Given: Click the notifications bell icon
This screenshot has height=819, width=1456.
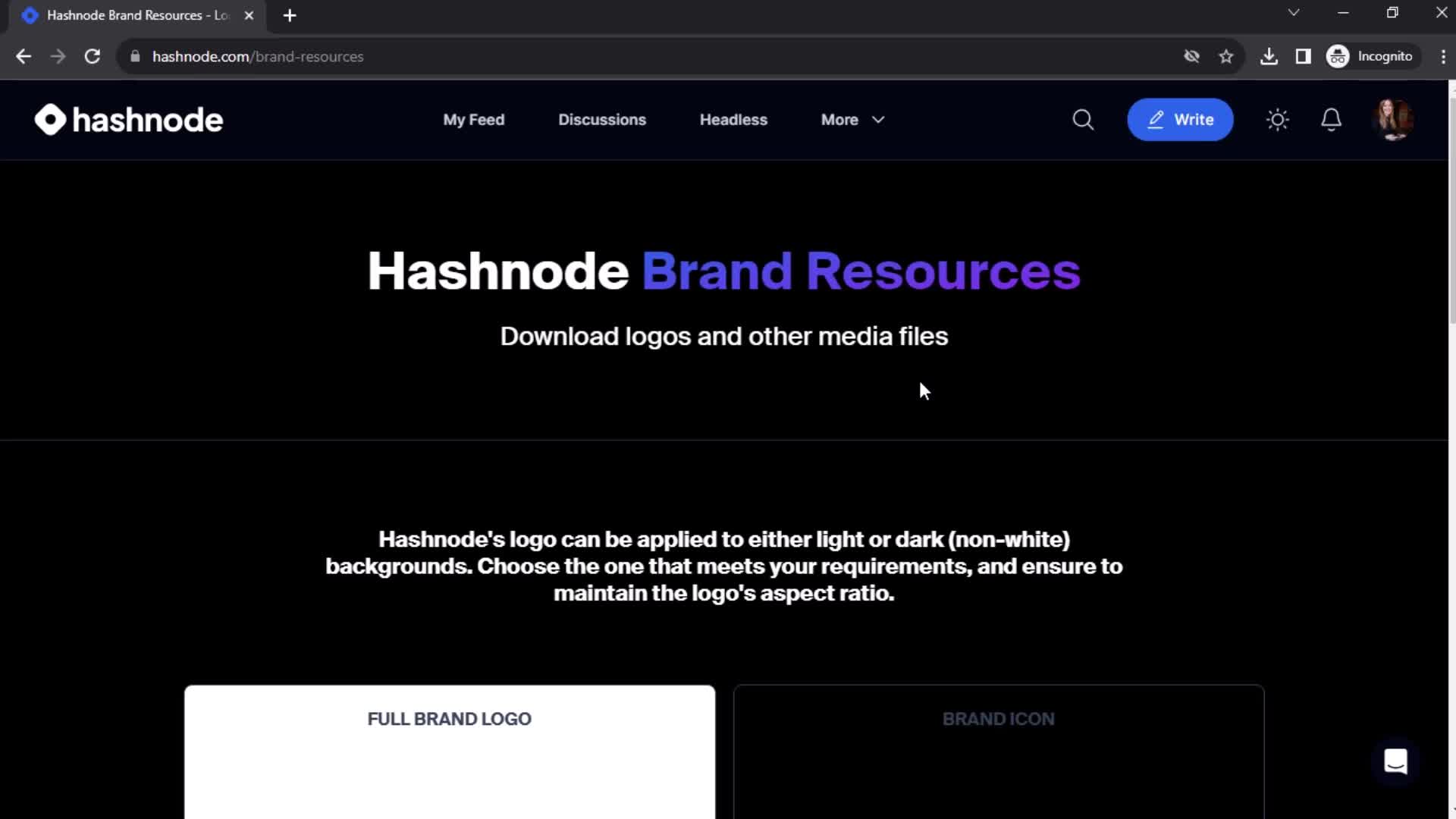Looking at the screenshot, I should pos(1331,119).
